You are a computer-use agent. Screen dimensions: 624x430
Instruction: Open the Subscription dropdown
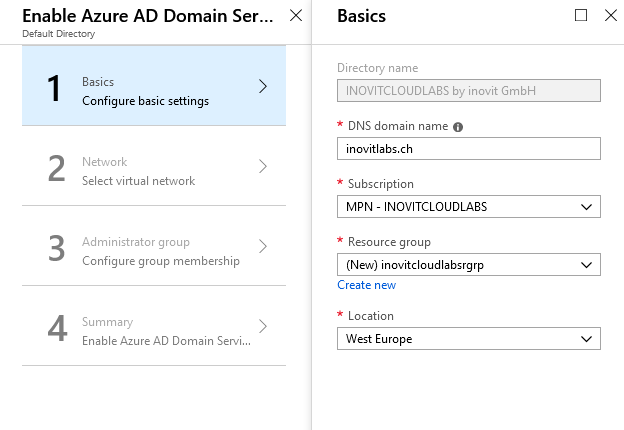469,206
